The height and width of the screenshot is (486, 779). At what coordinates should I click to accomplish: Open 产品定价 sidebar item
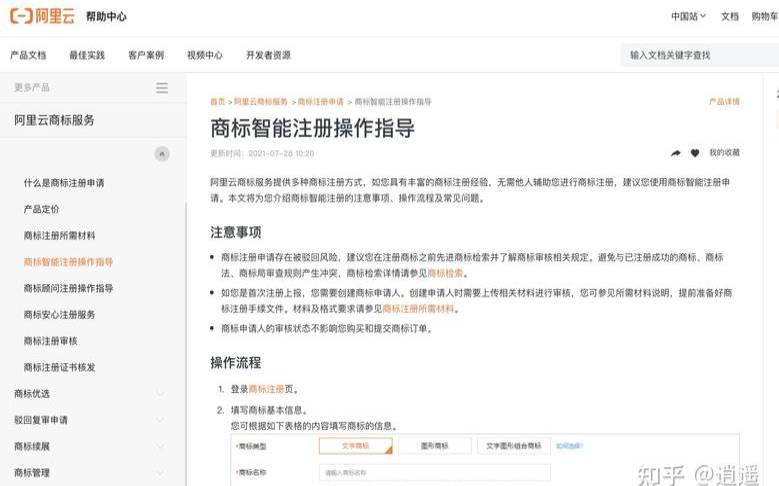click(x=41, y=209)
